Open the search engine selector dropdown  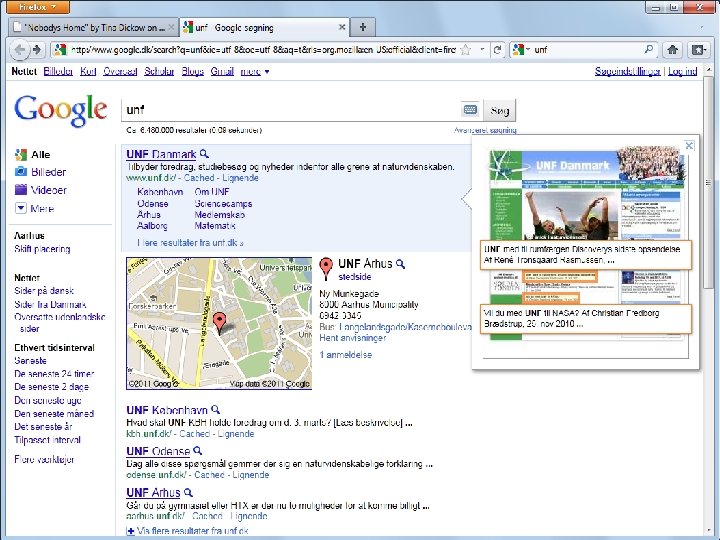coord(522,50)
